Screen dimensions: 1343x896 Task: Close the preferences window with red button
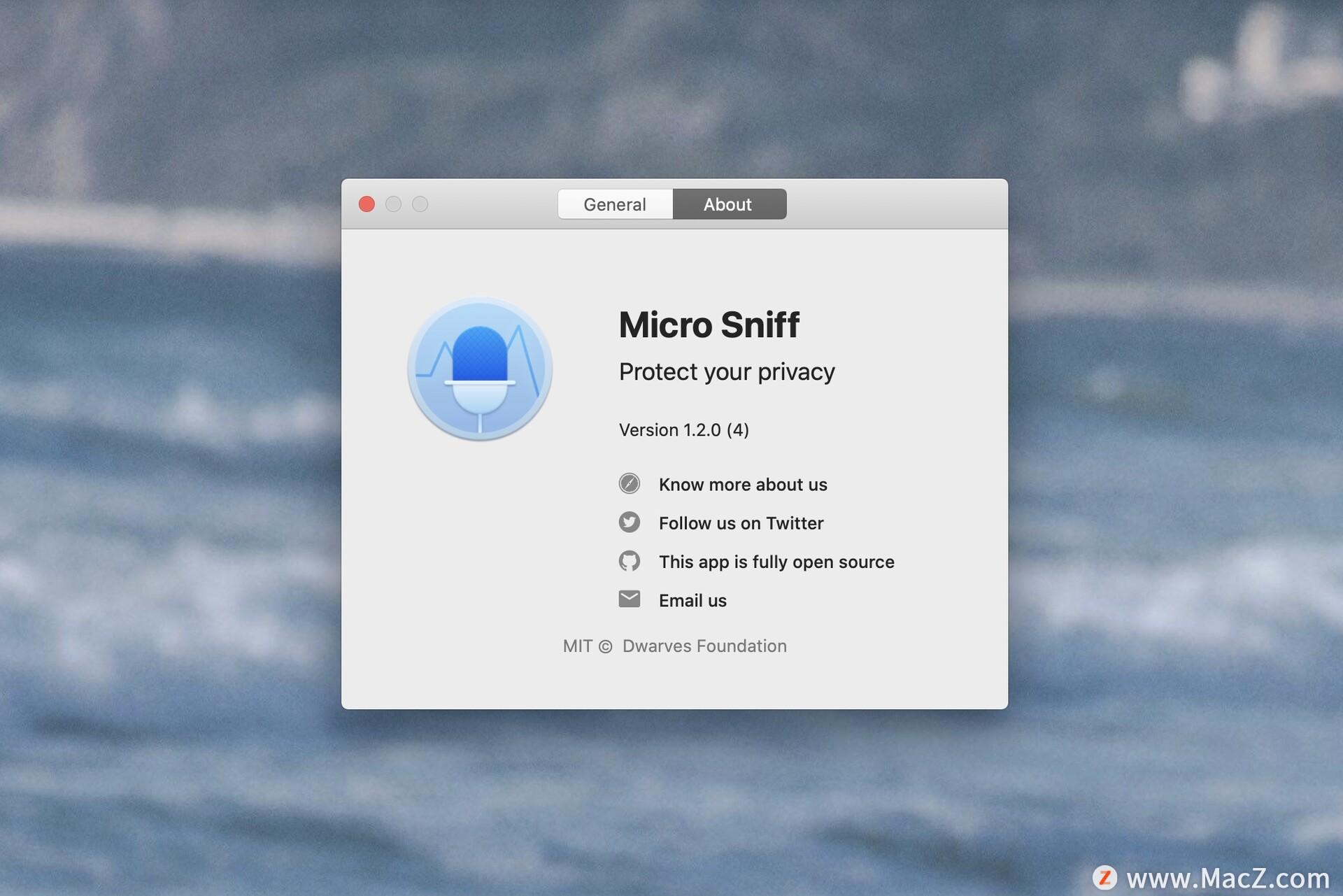click(x=367, y=204)
